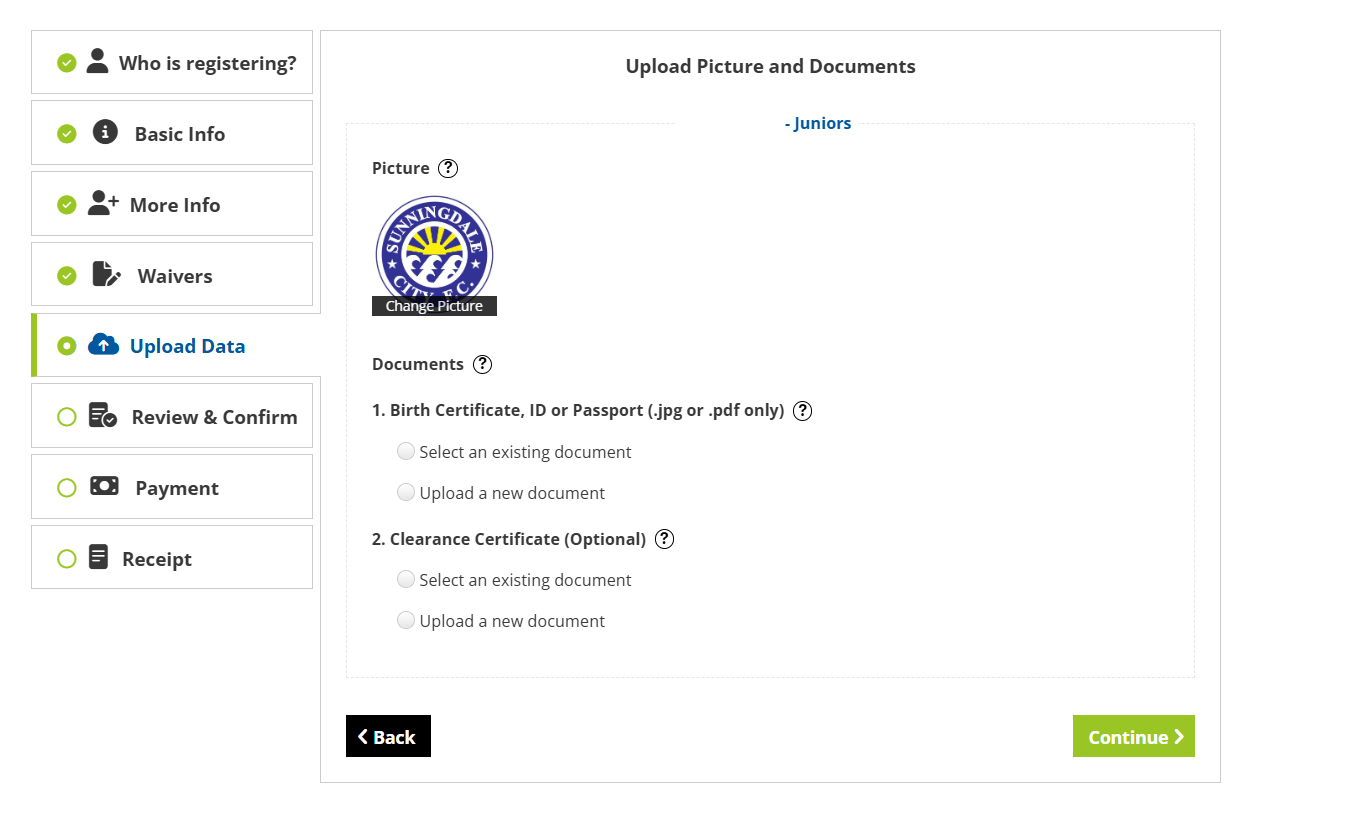
Task: Open the Review & Confirm step
Action: (x=214, y=417)
